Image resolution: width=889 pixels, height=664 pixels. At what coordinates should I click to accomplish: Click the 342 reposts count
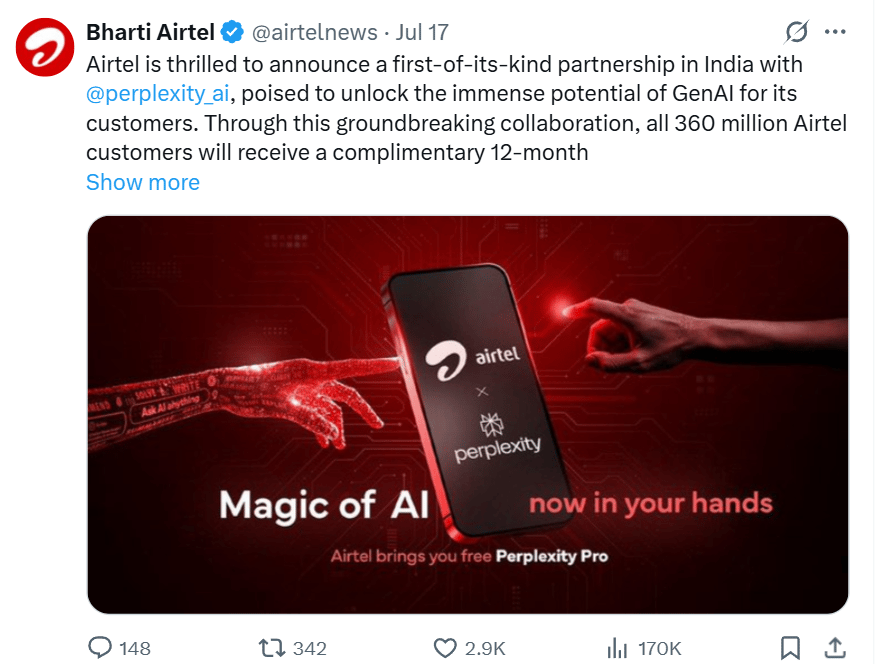(x=310, y=648)
